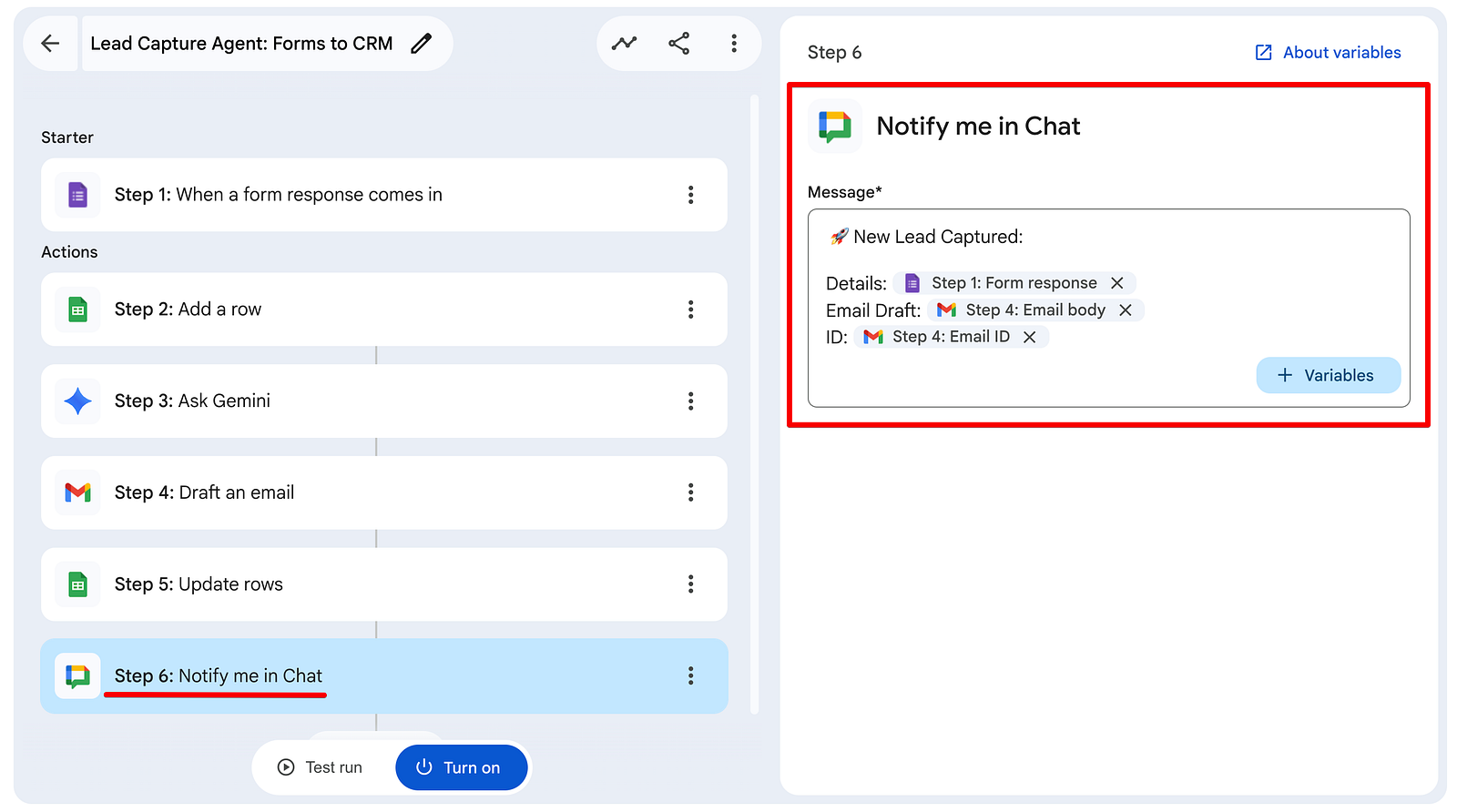The width and height of the screenshot is (1457, 812).
Task: Select Step 3: Ask Gemini
Action: click(x=384, y=401)
